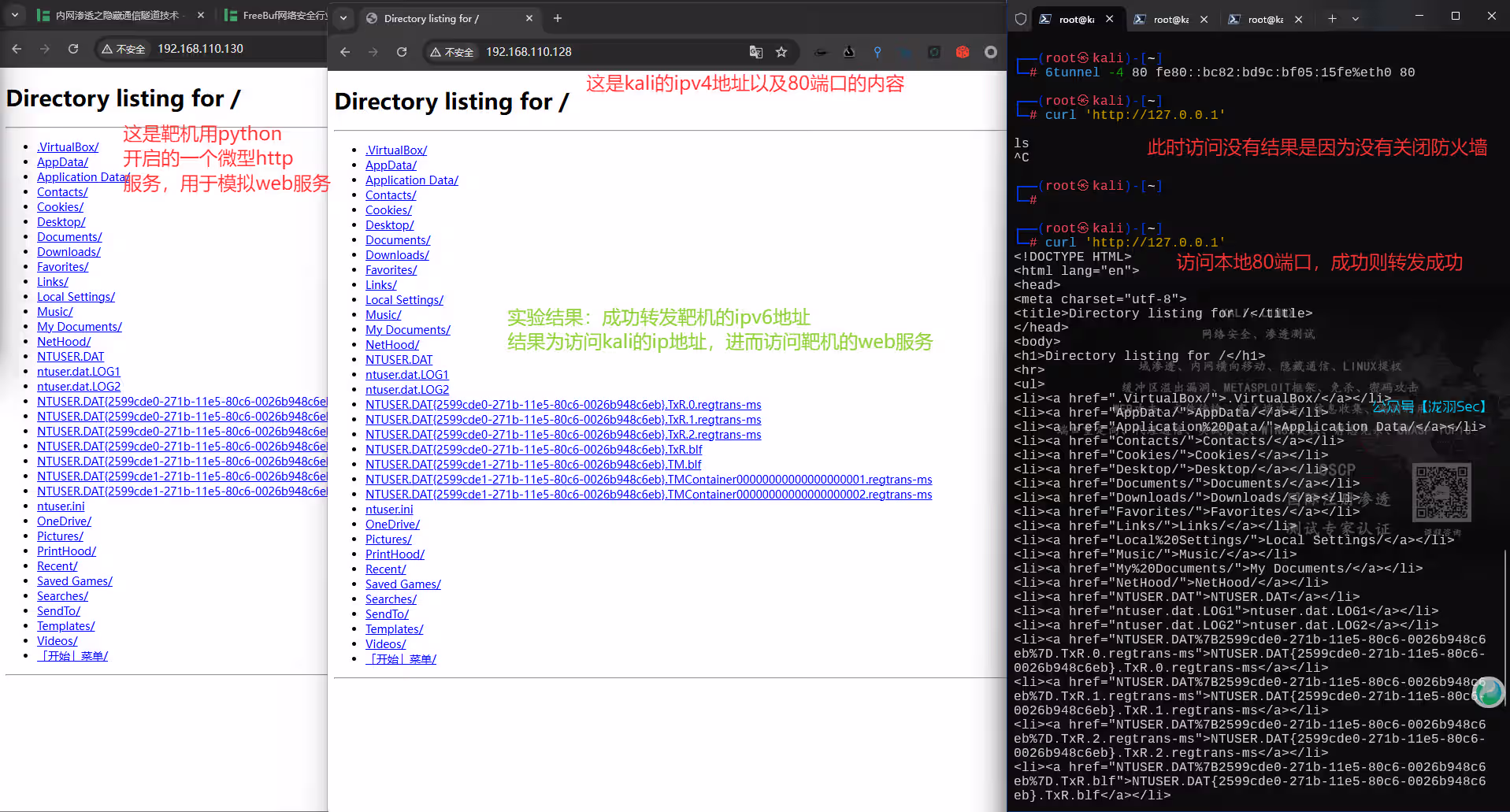Switch to the third root@kali terminal tab
Screen dimensions: 1510x812
[1265, 20]
